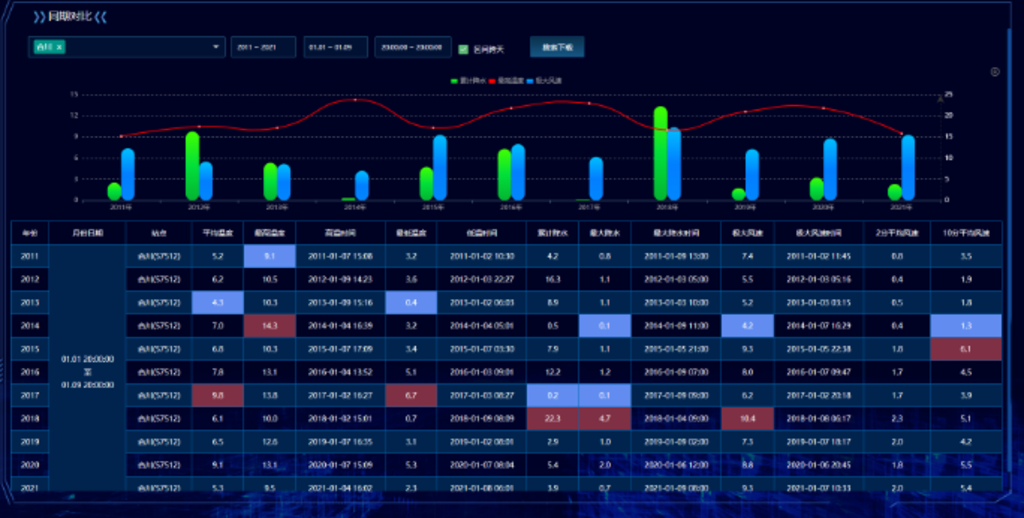Click the blue bar for 2015
This screenshot has width=1024, height=518.
(x=440, y=168)
